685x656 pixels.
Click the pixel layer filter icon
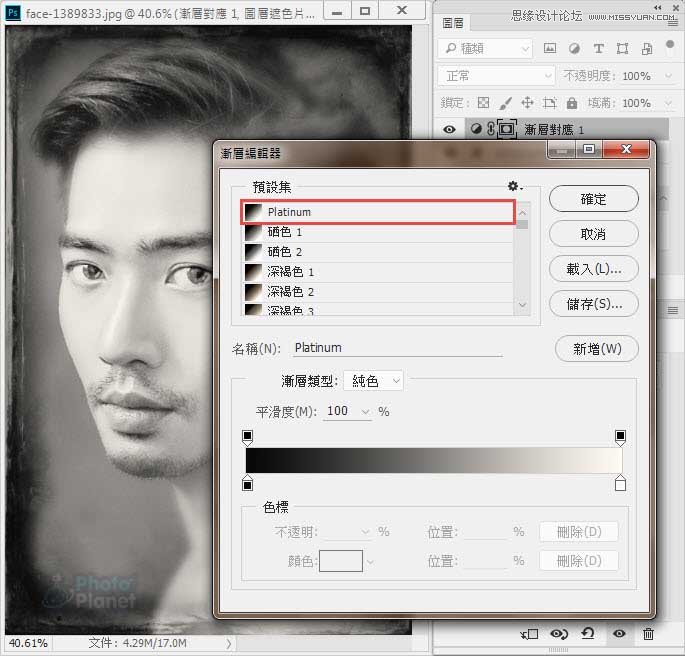pyautogui.click(x=550, y=48)
